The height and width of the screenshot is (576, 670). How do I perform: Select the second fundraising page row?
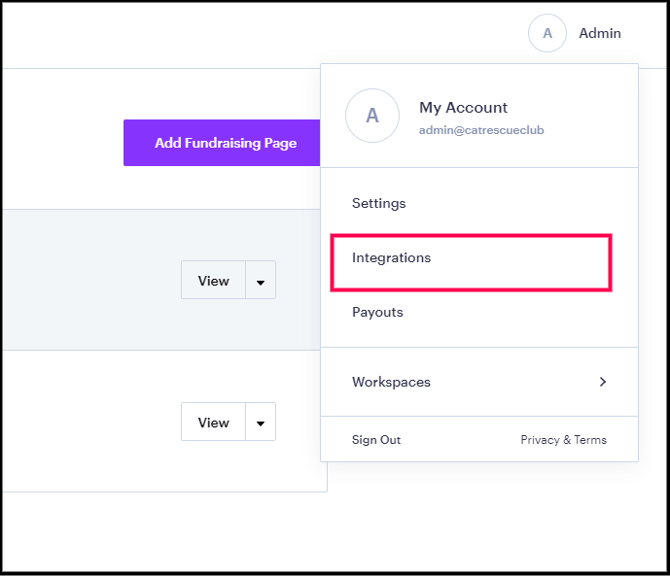[x=90, y=422]
